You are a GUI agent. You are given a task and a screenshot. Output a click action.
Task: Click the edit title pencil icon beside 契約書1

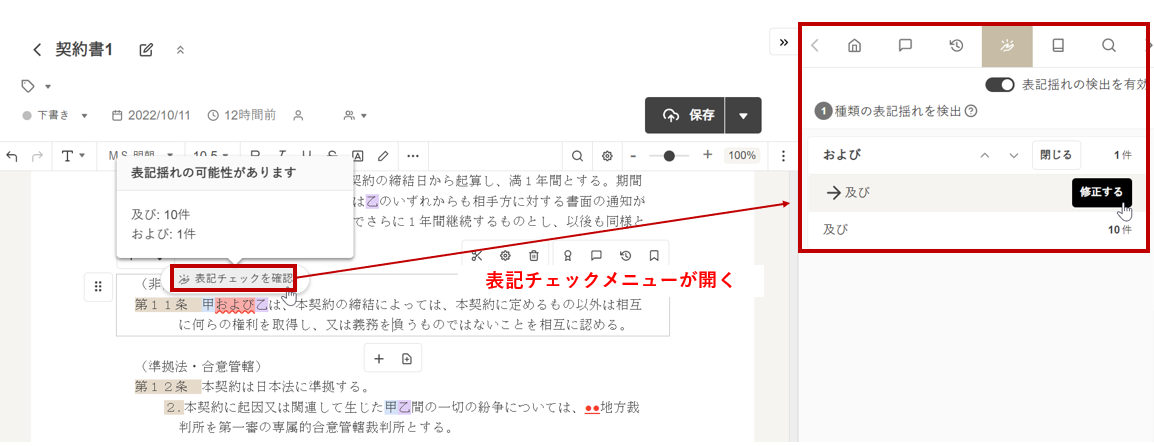[147, 50]
